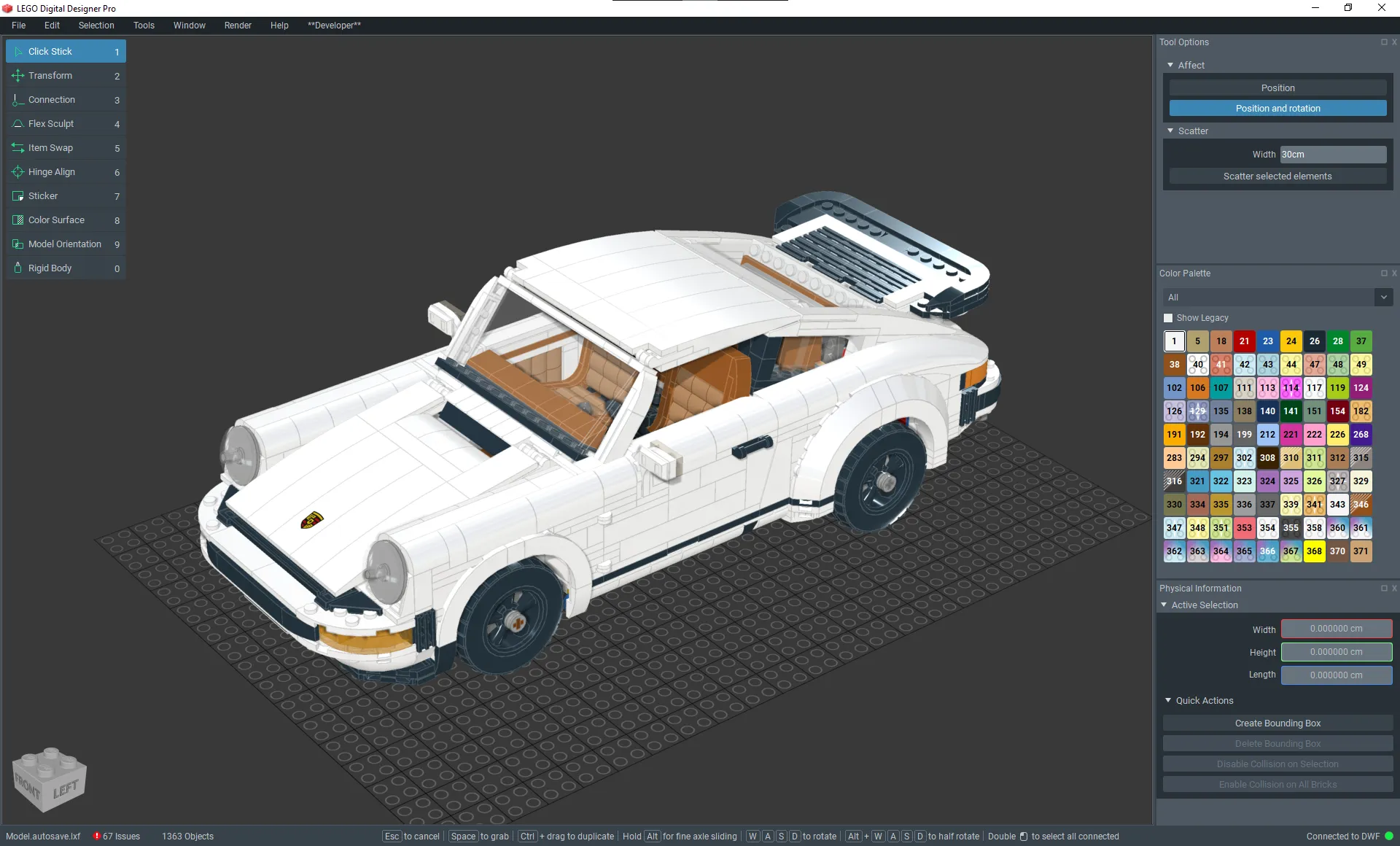Close the Physical Information panel
The height and width of the screenshot is (846, 1400).
pyautogui.click(x=1394, y=589)
